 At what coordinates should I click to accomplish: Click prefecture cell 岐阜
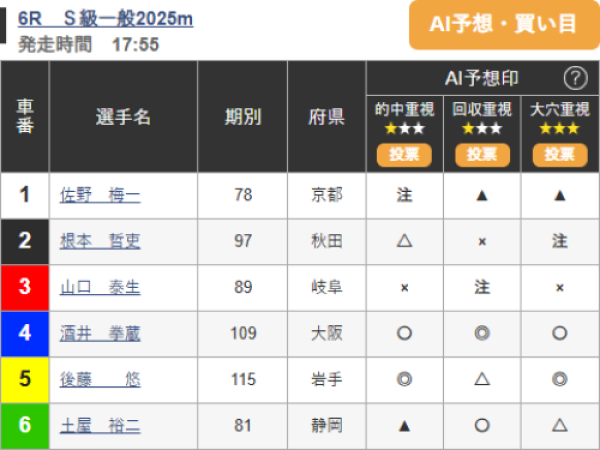pyautogui.click(x=327, y=287)
